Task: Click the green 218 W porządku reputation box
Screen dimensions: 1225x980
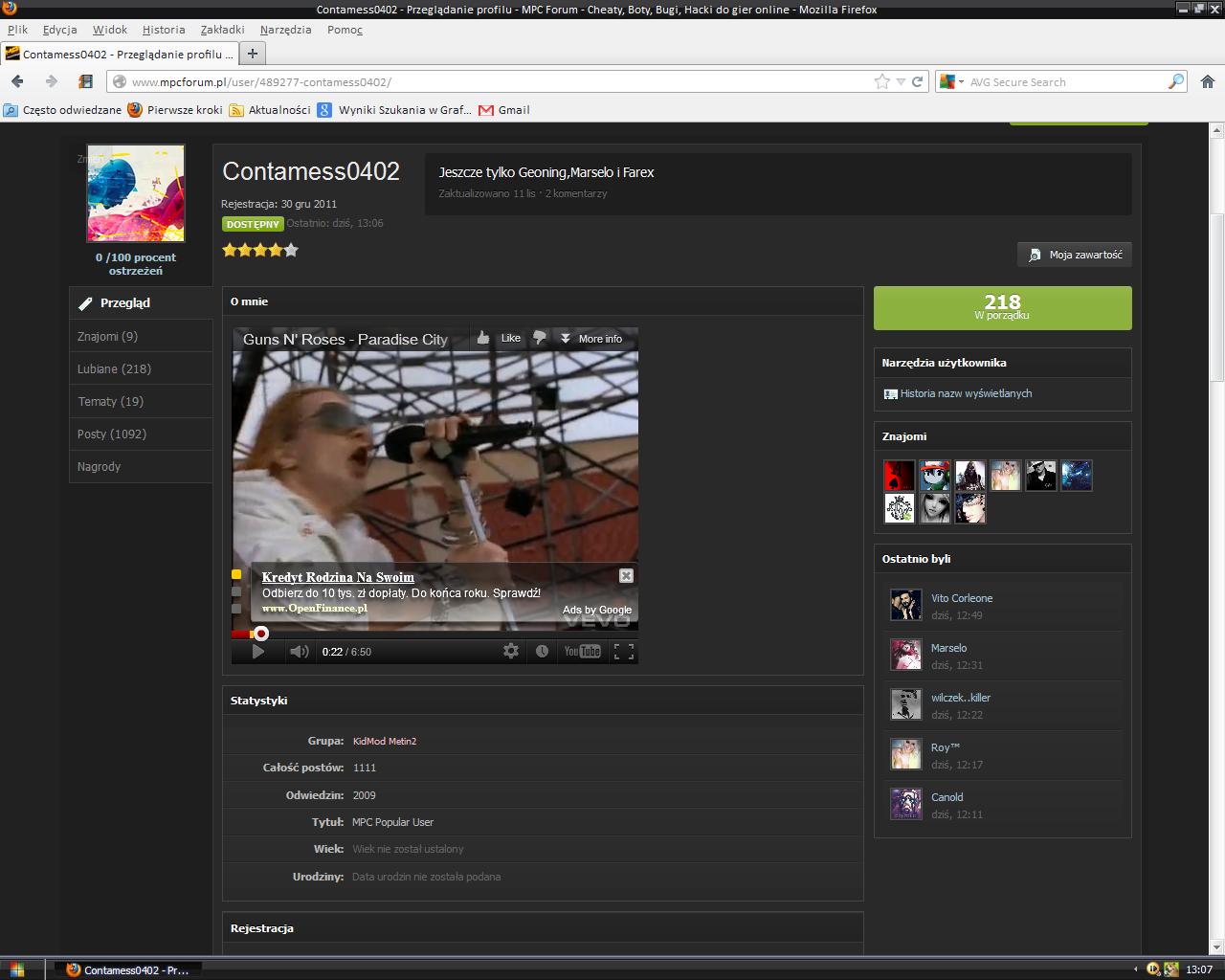Action: [1002, 307]
